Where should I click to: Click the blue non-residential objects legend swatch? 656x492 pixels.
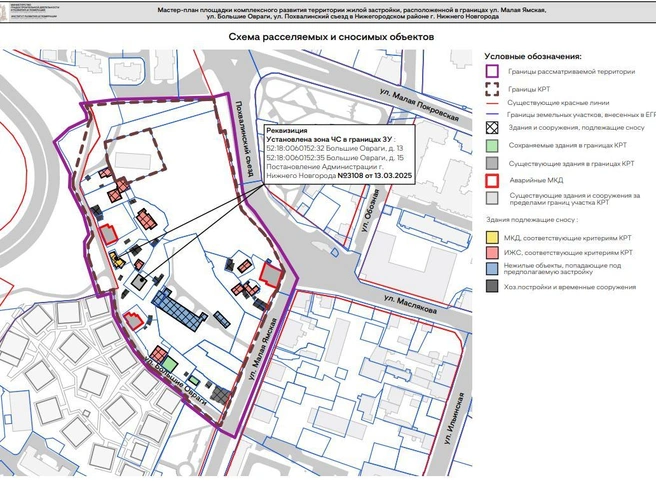[492, 269]
